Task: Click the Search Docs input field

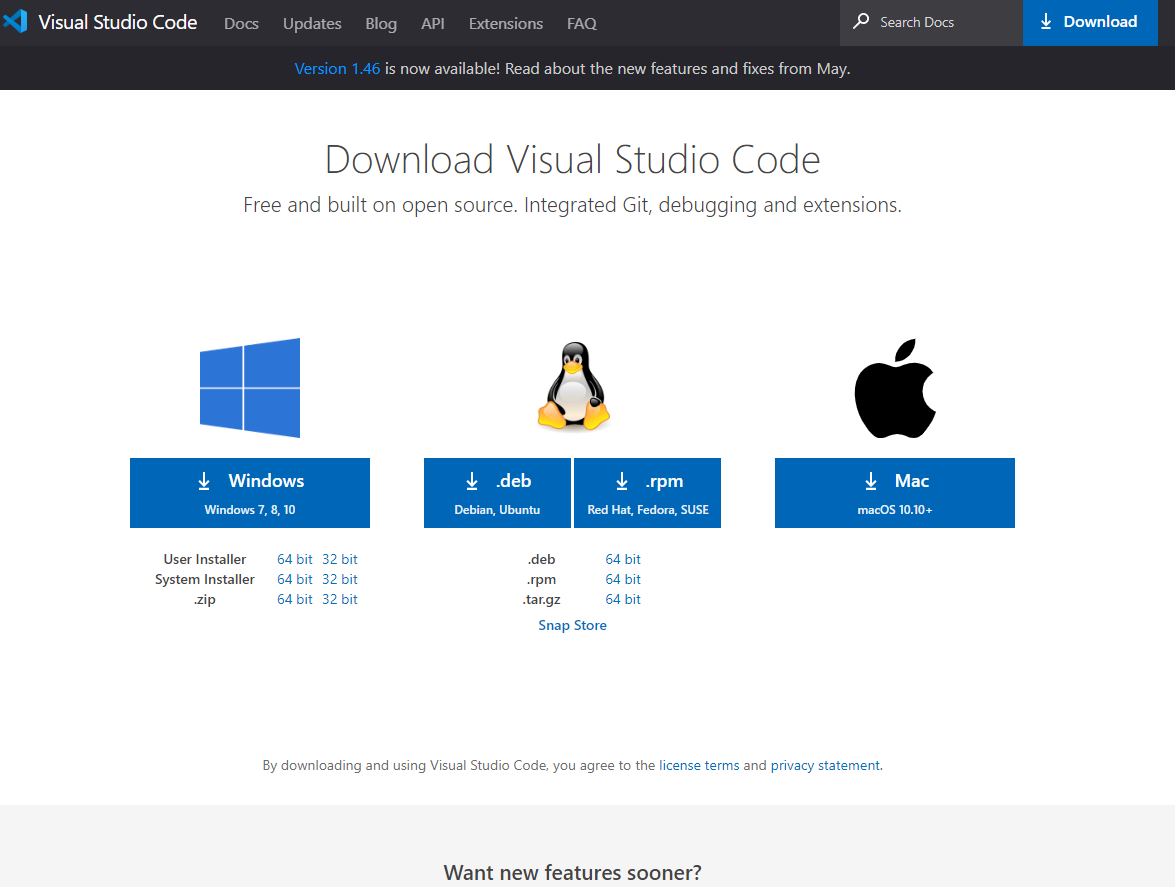Action: point(931,22)
